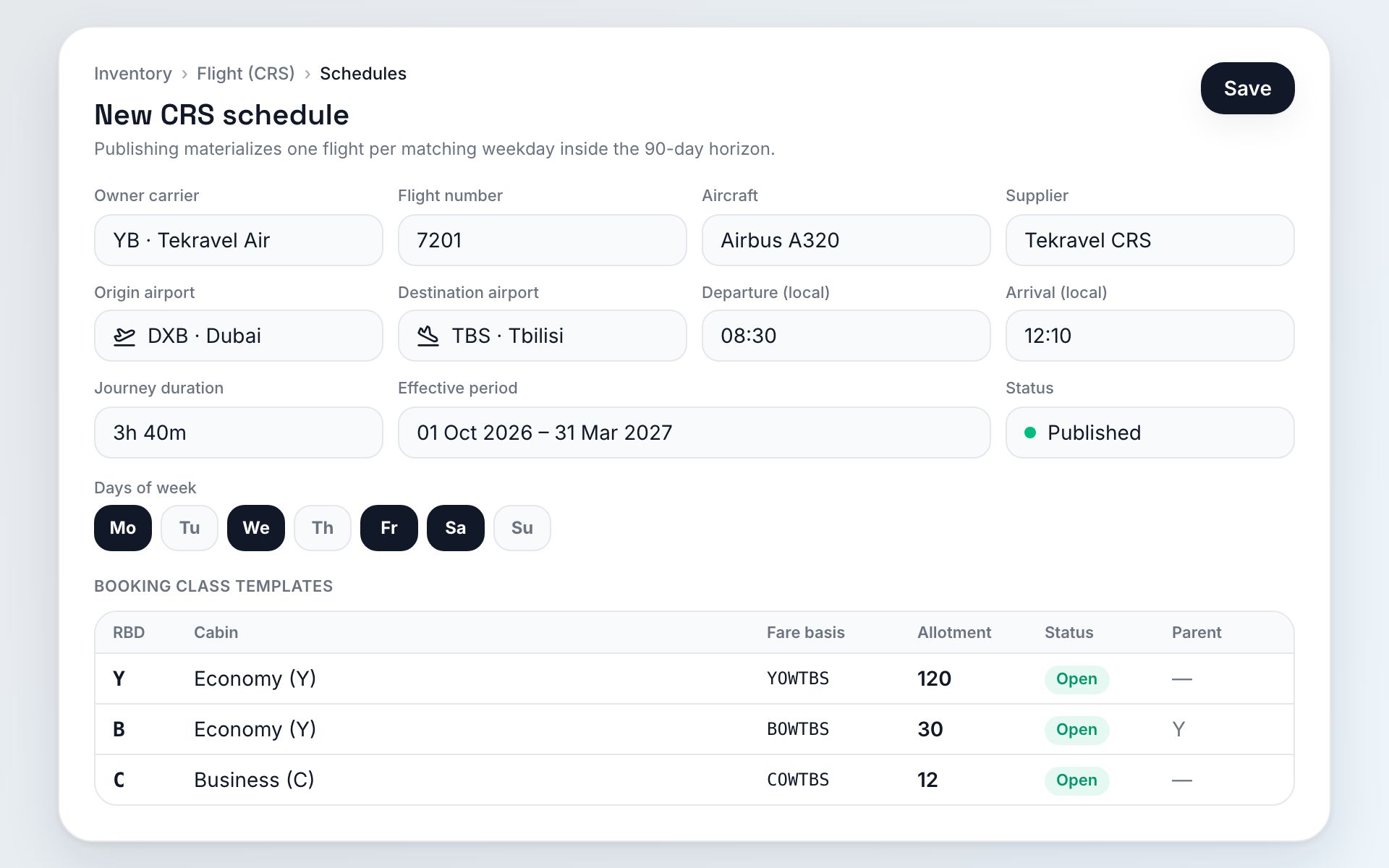Enable the Tu weekday chip

coord(190,528)
